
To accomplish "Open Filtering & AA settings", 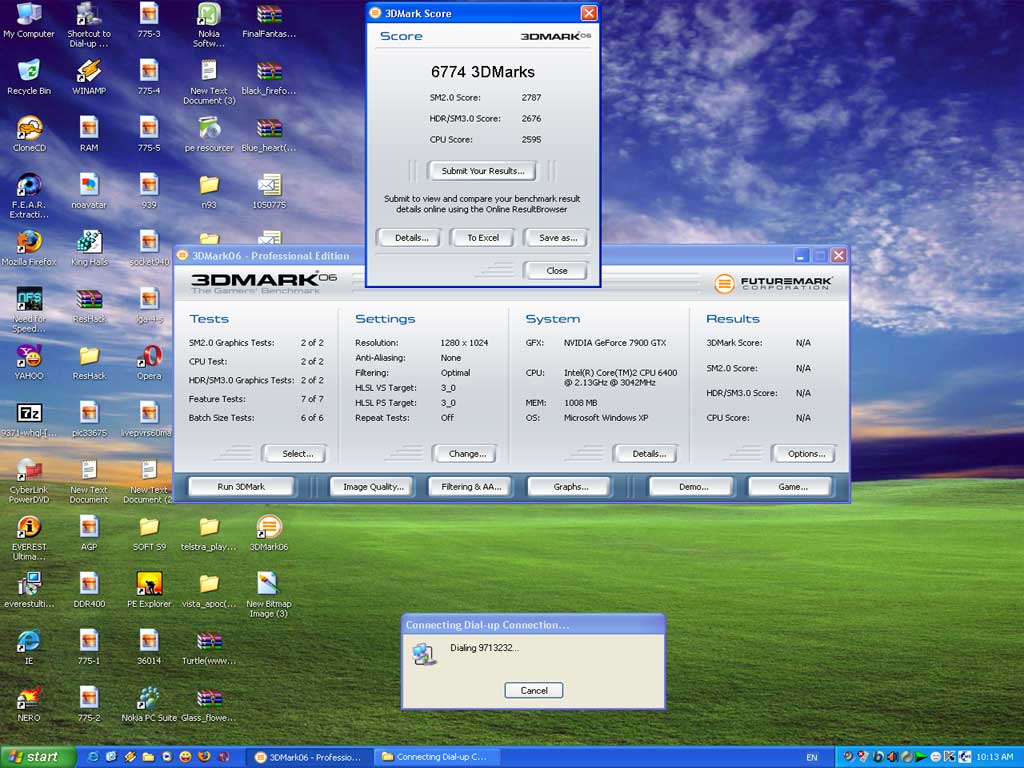I will [470, 487].
